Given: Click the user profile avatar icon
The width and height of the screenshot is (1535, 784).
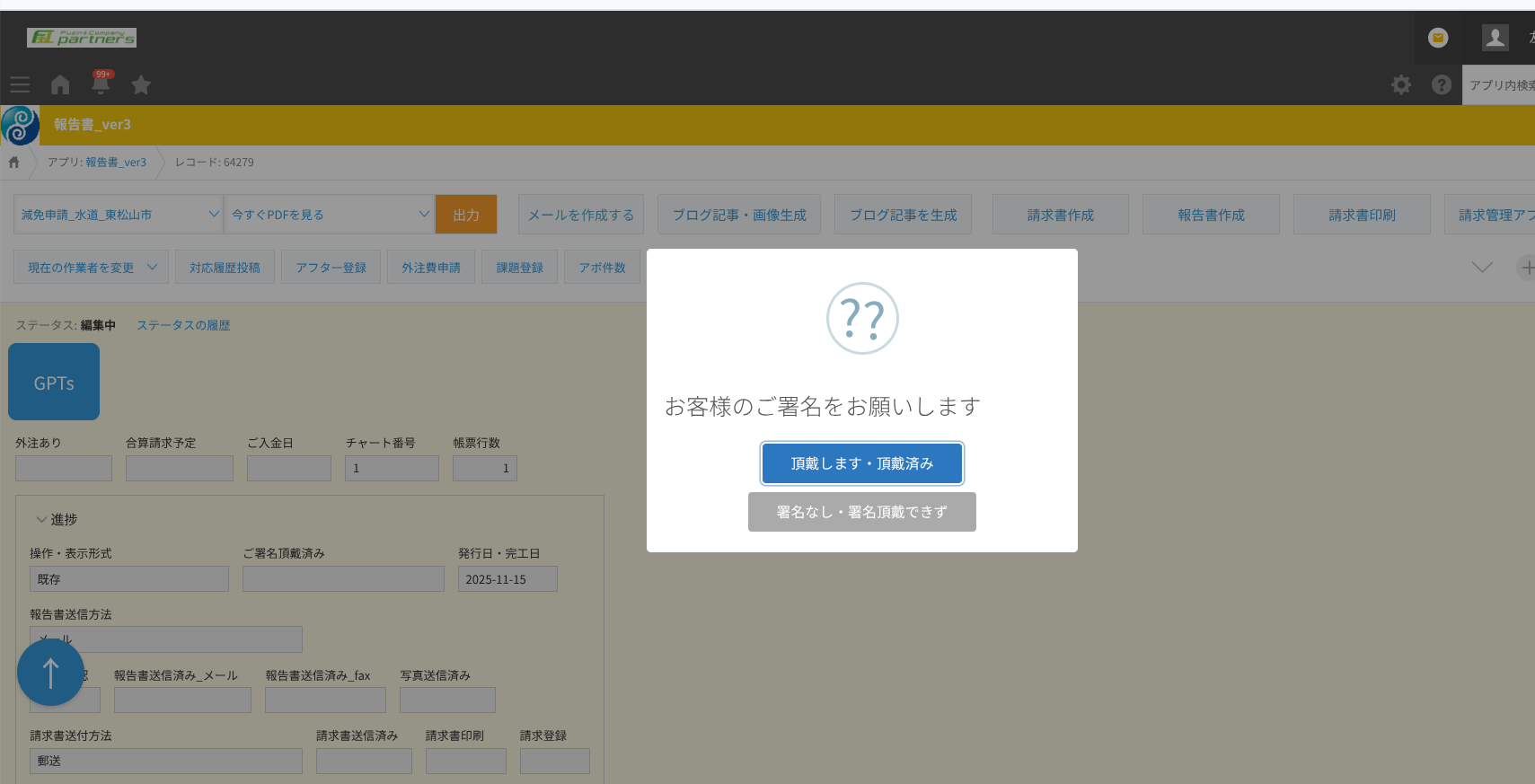Looking at the screenshot, I should click(x=1495, y=37).
